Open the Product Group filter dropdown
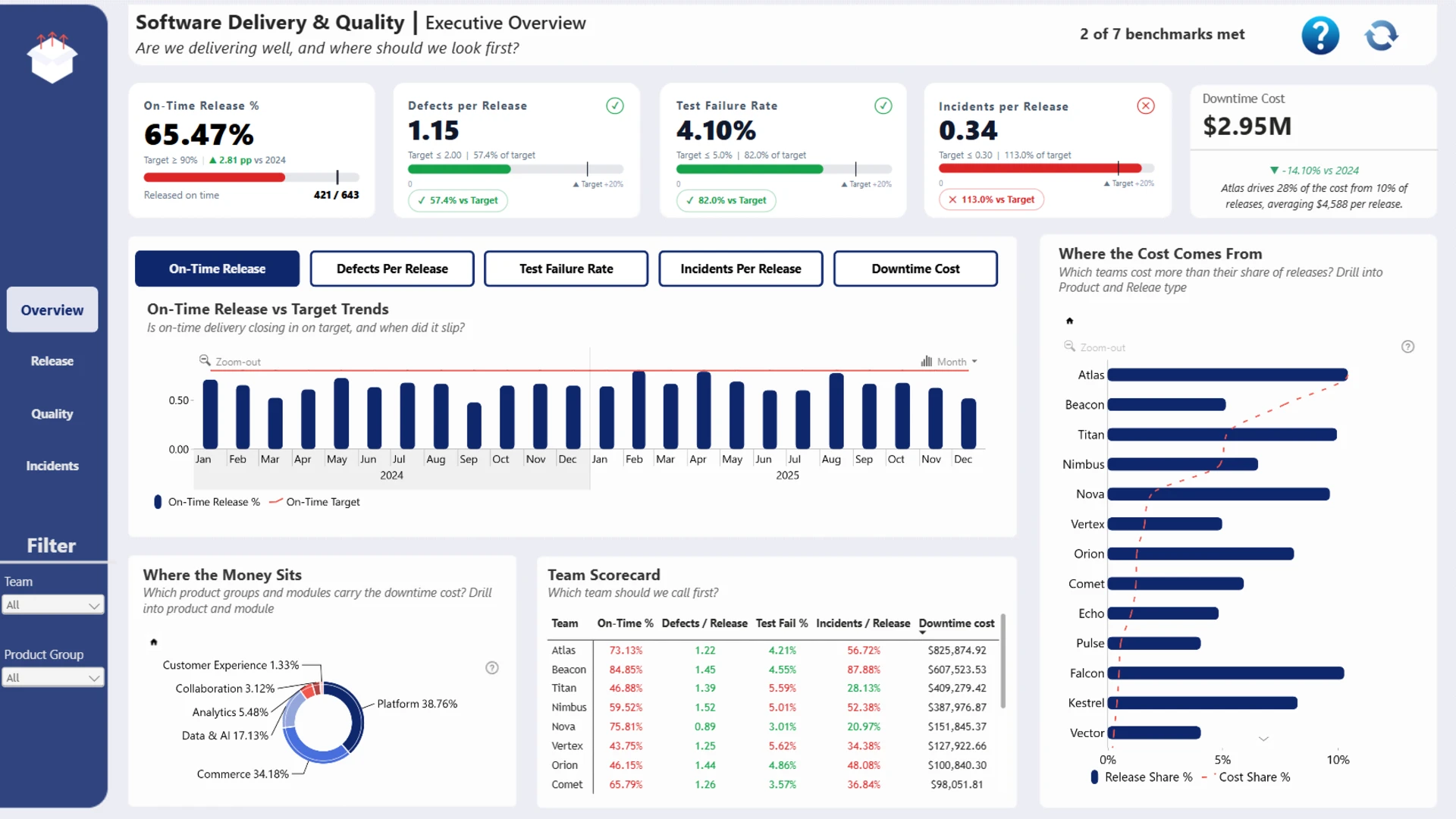 (x=52, y=678)
